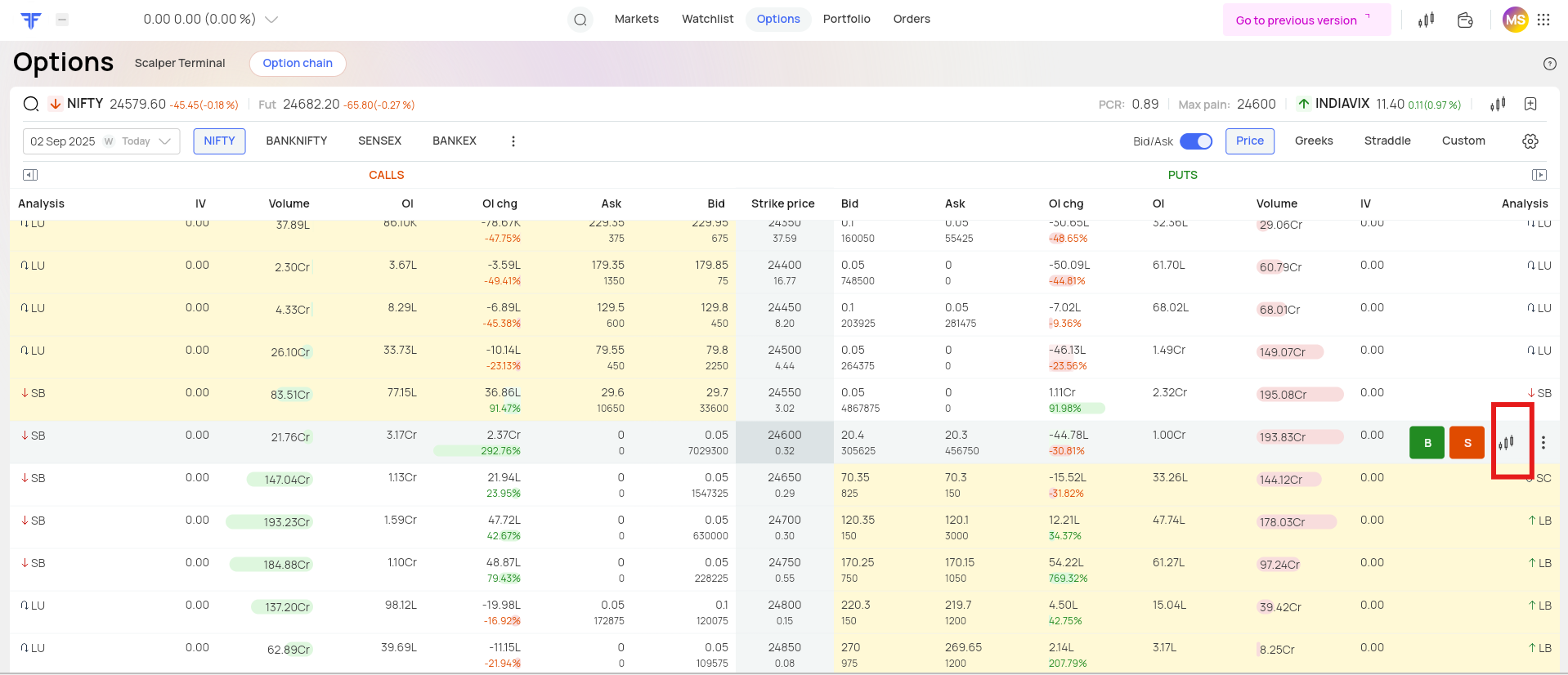Open the help question mark icon
The image size is (1568, 675).
tap(1549, 64)
